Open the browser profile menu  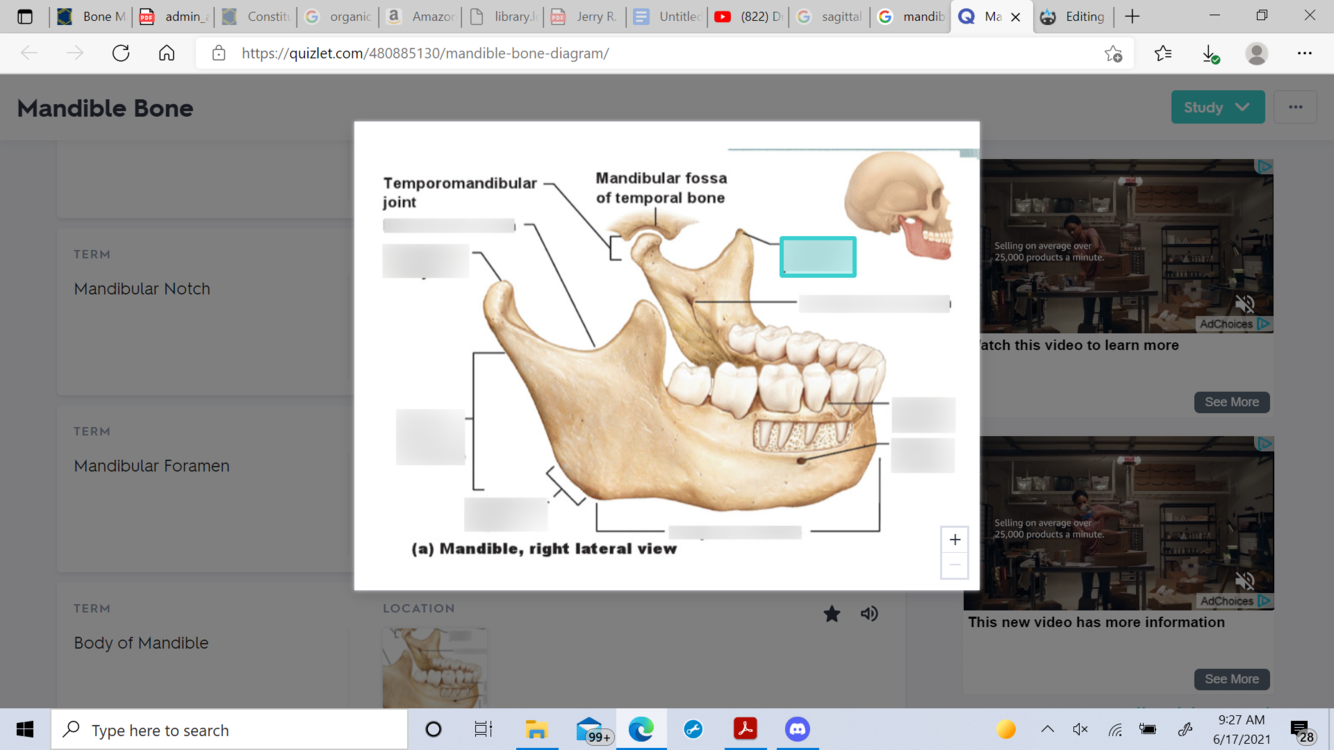pyautogui.click(x=1257, y=53)
